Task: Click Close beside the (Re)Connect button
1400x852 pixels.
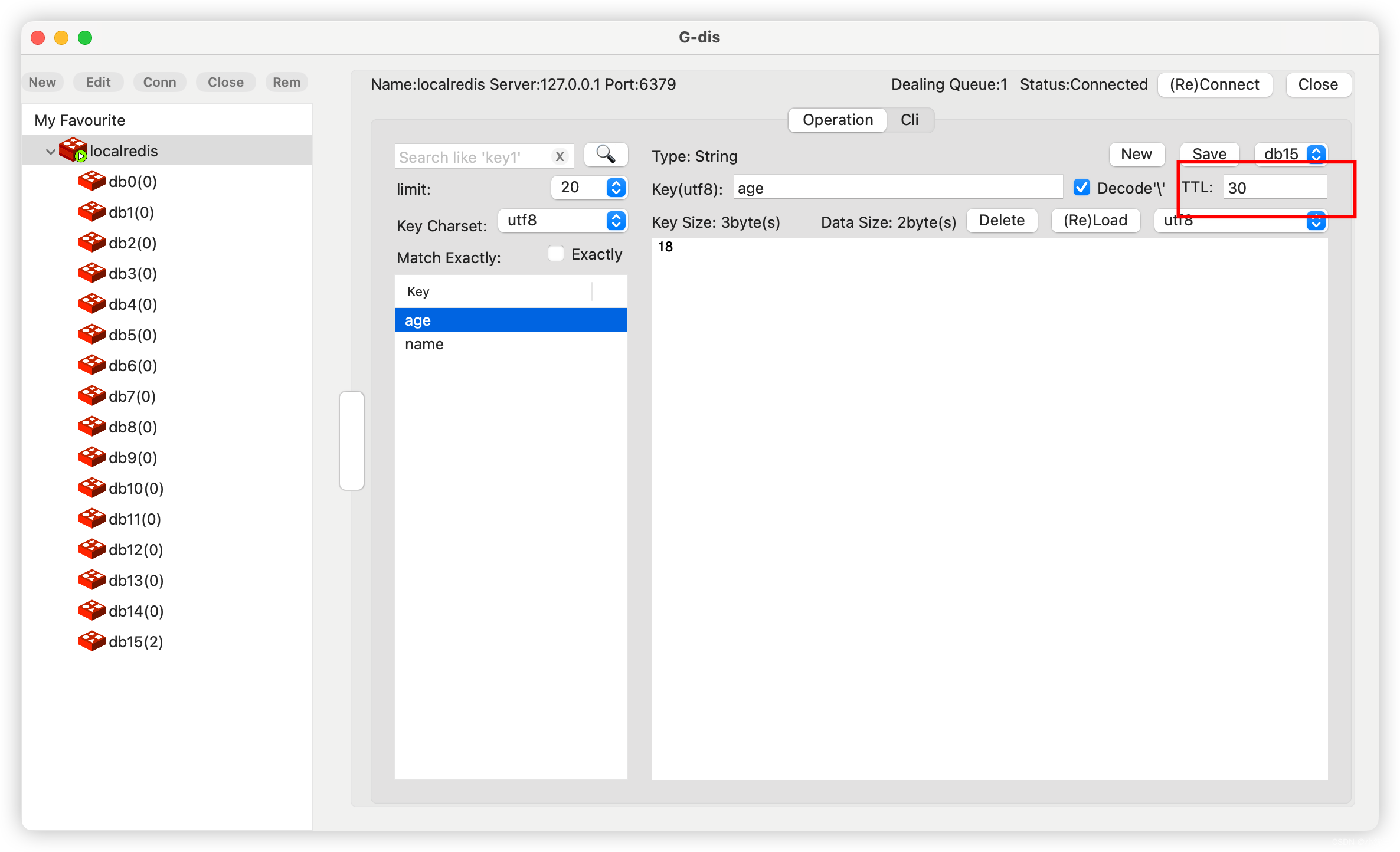Action: [x=1318, y=84]
